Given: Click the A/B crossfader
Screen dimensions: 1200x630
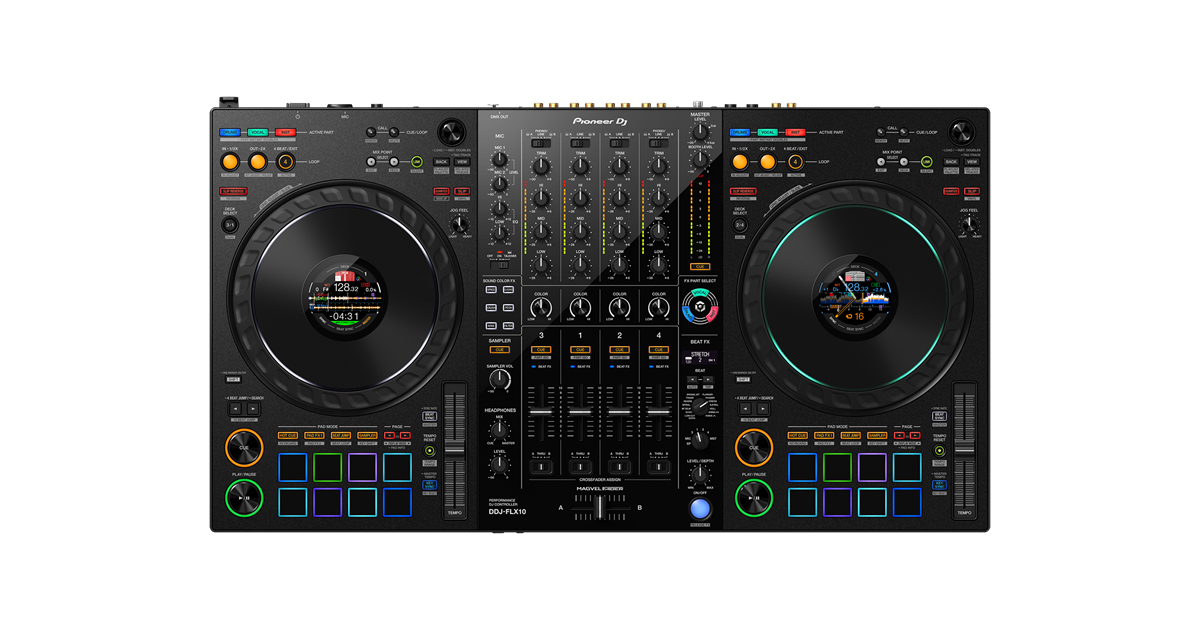Looking at the screenshot, I should pyautogui.click(x=599, y=508).
